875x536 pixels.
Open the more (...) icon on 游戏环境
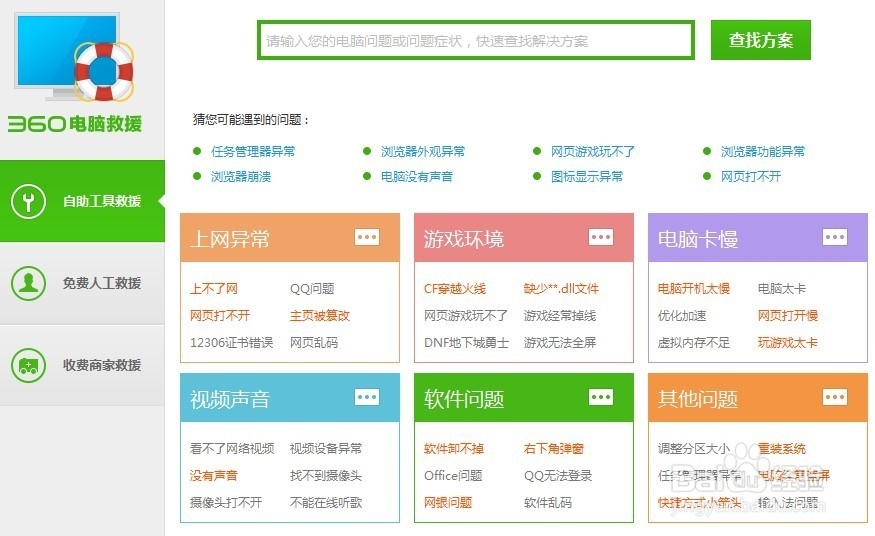pyautogui.click(x=601, y=237)
